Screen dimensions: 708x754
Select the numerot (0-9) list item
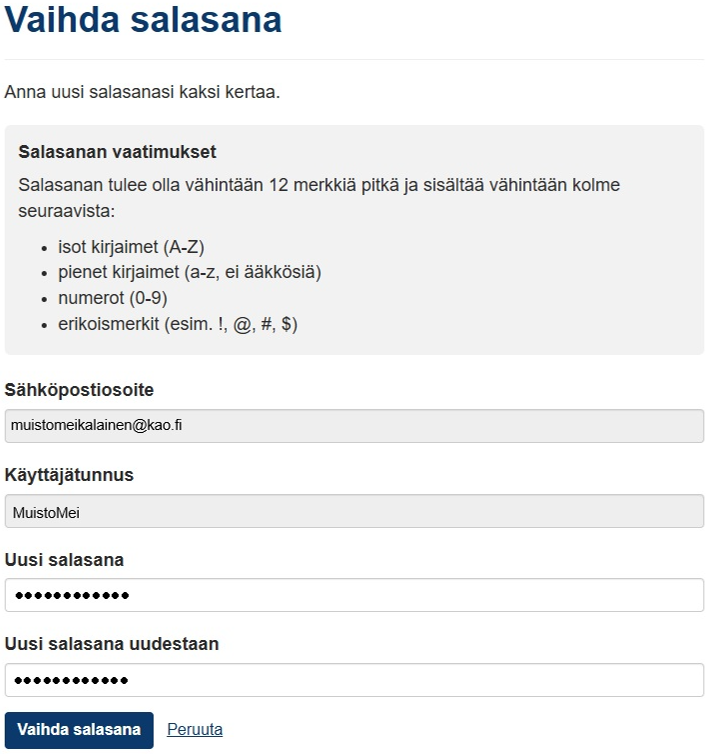click(x=113, y=298)
